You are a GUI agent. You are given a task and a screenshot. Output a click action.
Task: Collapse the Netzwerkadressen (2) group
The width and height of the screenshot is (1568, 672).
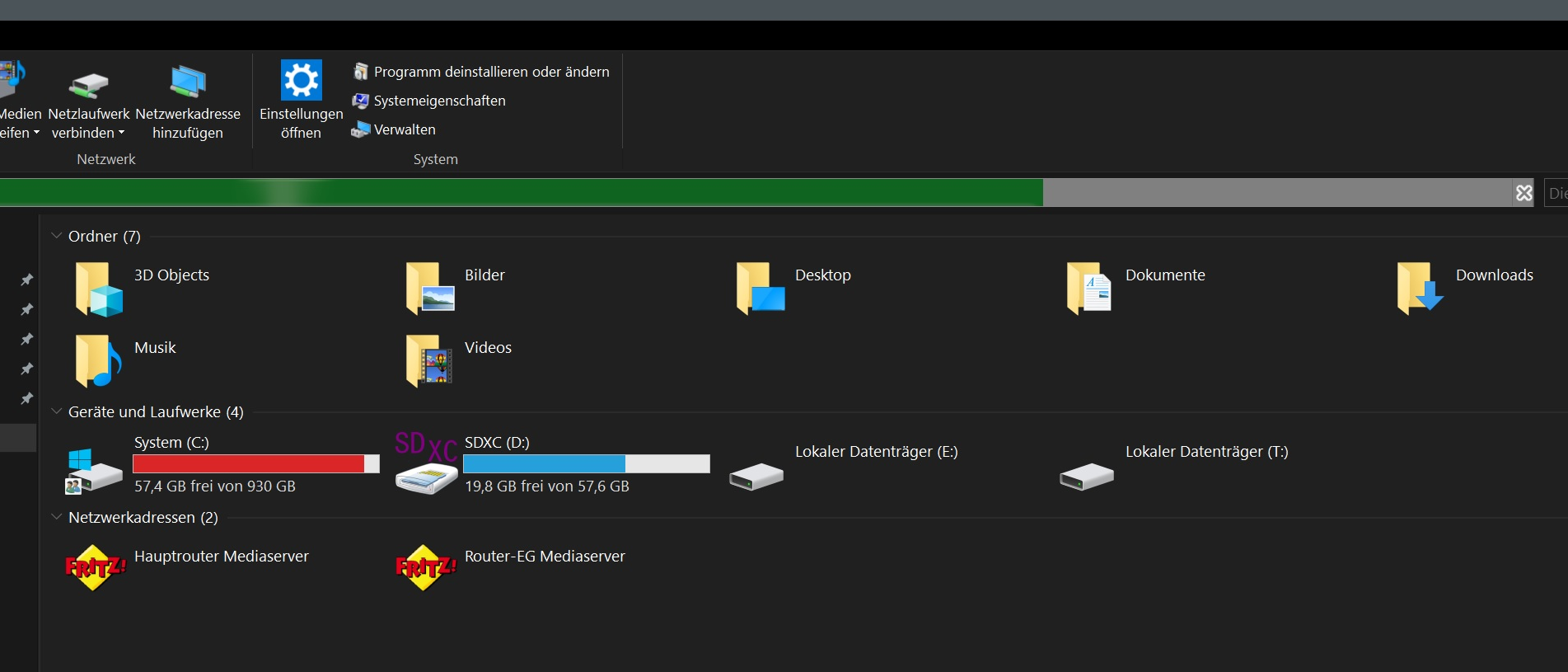57,517
